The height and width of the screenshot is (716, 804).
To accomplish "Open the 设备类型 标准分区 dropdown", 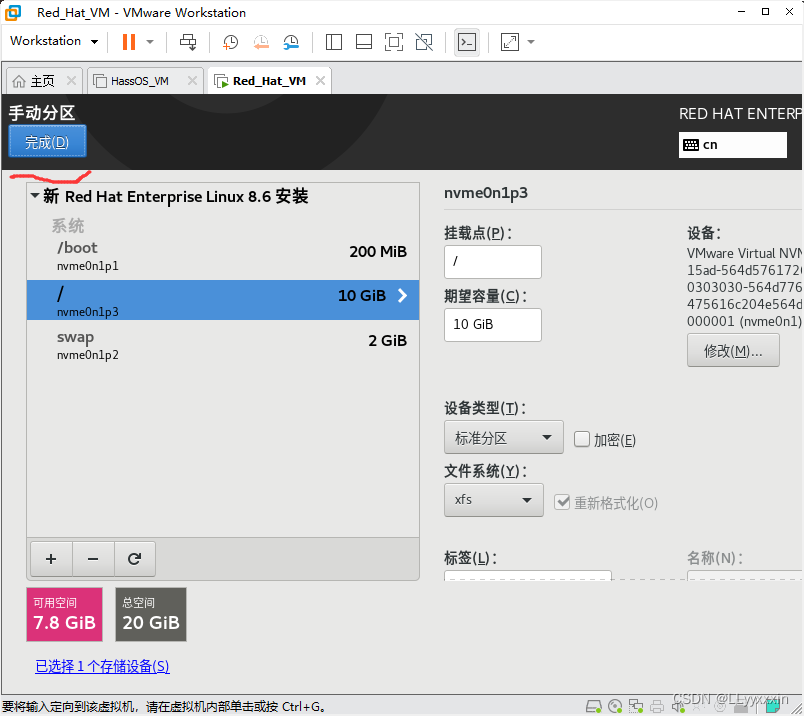I will pos(504,437).
